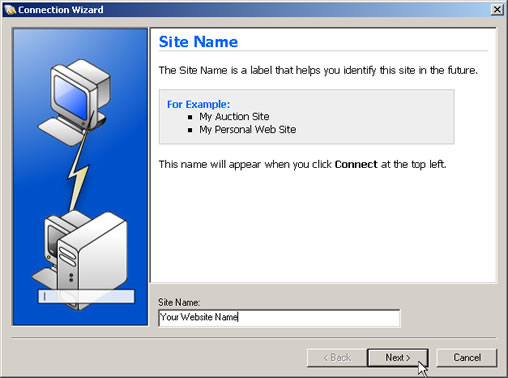Click the bold 'Connect' word
Screen dimensions: 508x378
click(x=356, y=164)
